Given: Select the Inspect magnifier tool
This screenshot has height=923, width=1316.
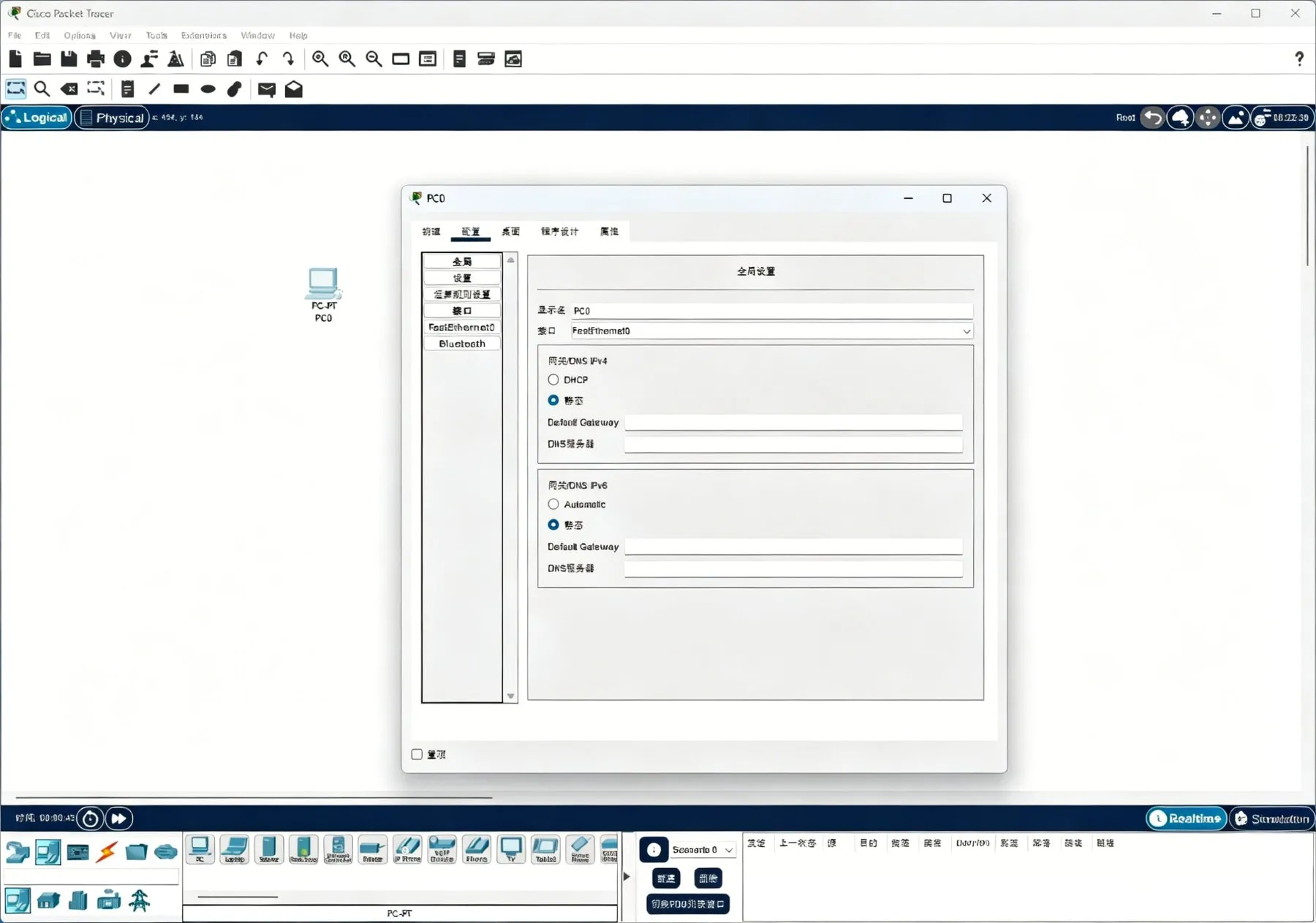Looking at the screenshot, I should pyautogui.click(x=42, y=89).
